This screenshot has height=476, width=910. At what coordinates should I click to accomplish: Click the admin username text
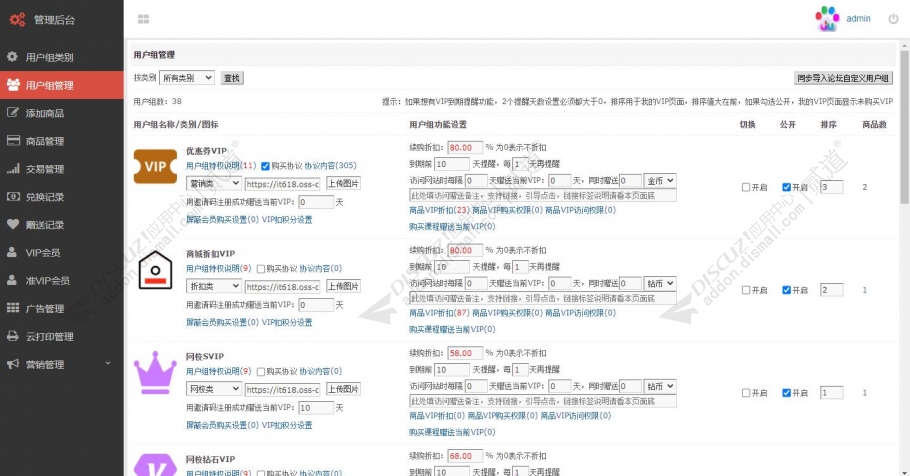(x=858, y=19)
